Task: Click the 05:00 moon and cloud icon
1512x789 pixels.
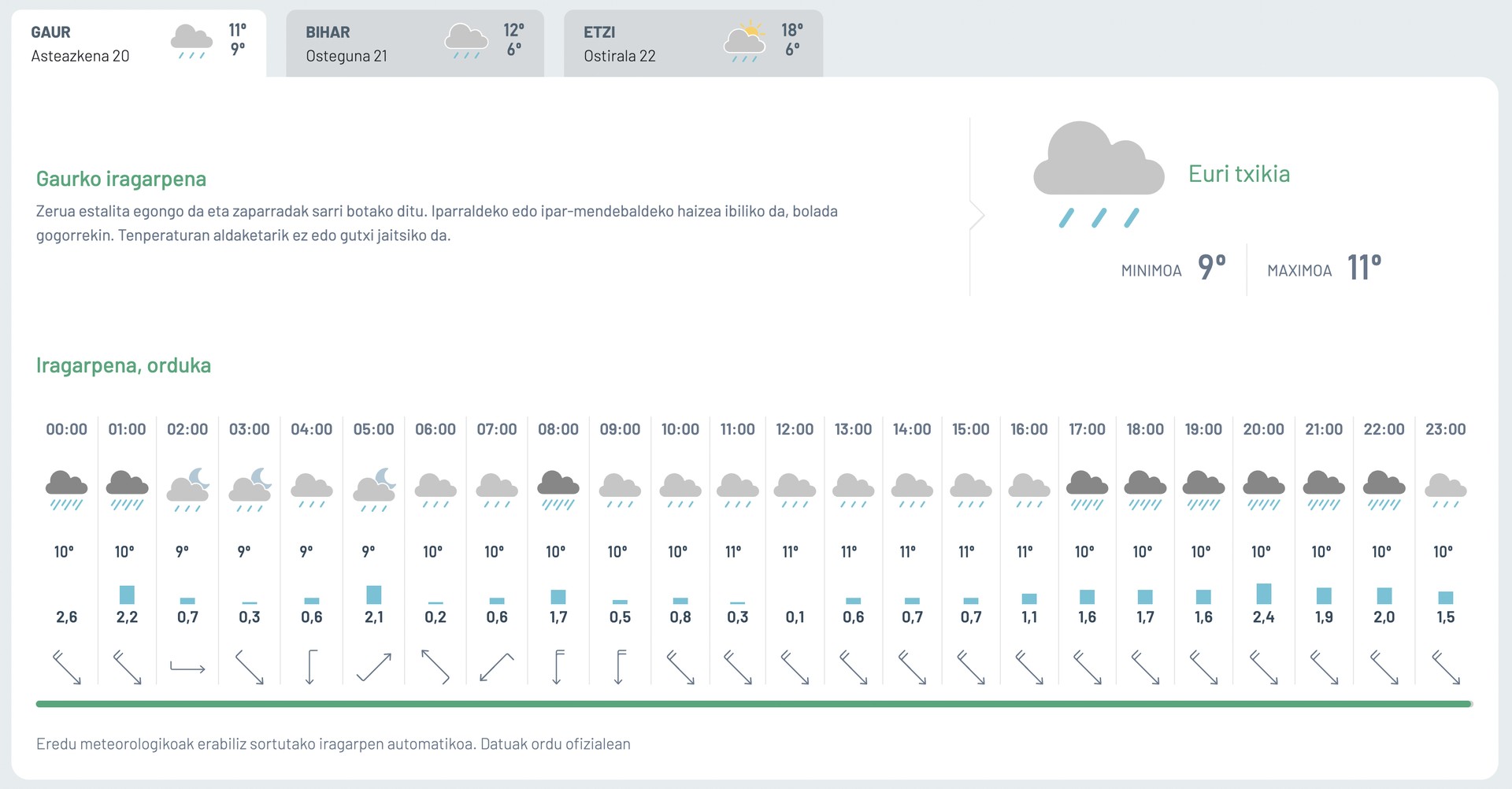Action: (374, 490)
